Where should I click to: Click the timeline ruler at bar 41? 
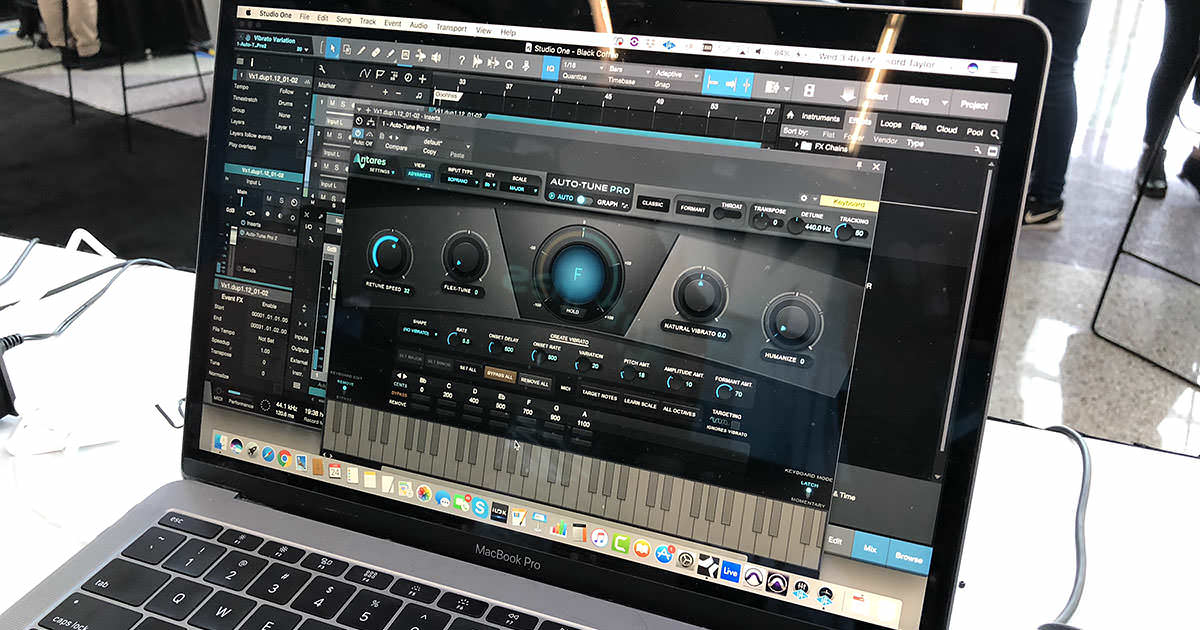pos(557,90)
